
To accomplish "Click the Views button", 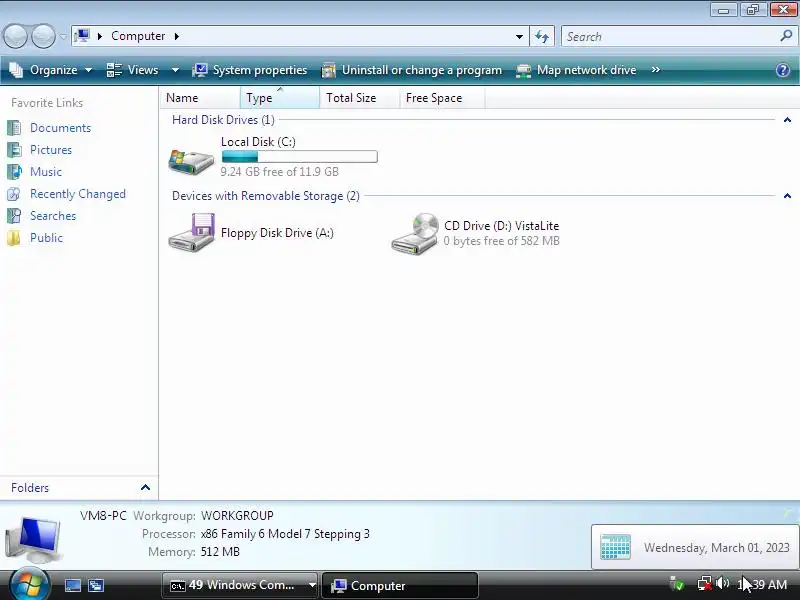I will click(133, 70).
